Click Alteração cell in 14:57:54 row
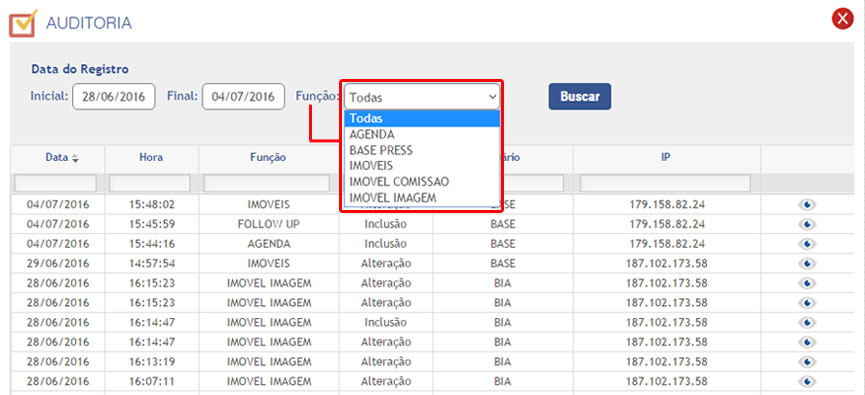Viewport: 865px width, 395px height. pos(386,263)
